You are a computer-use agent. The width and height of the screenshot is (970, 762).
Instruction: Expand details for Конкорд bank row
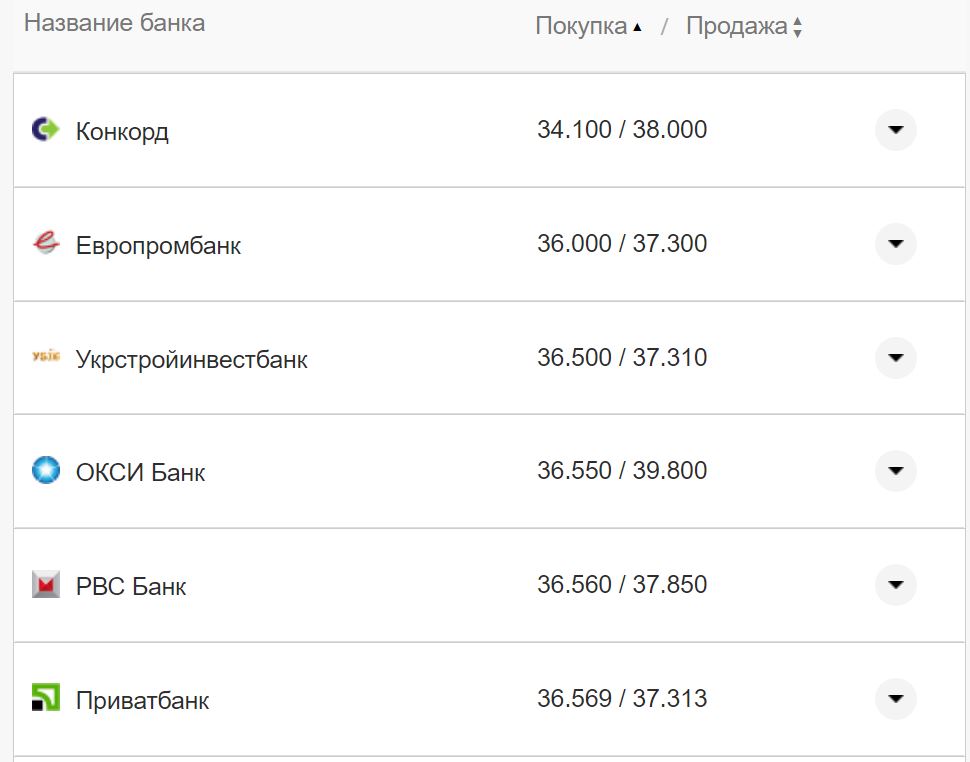[895, 130]
